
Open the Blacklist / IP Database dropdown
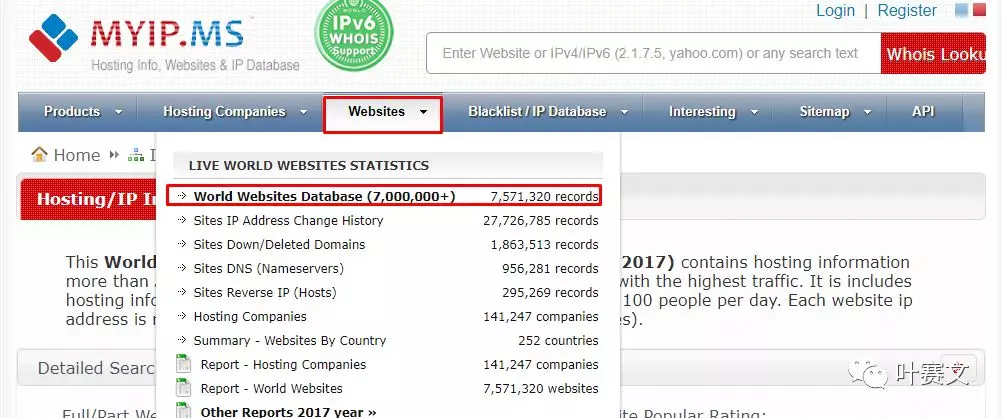(x=548, y=112)
